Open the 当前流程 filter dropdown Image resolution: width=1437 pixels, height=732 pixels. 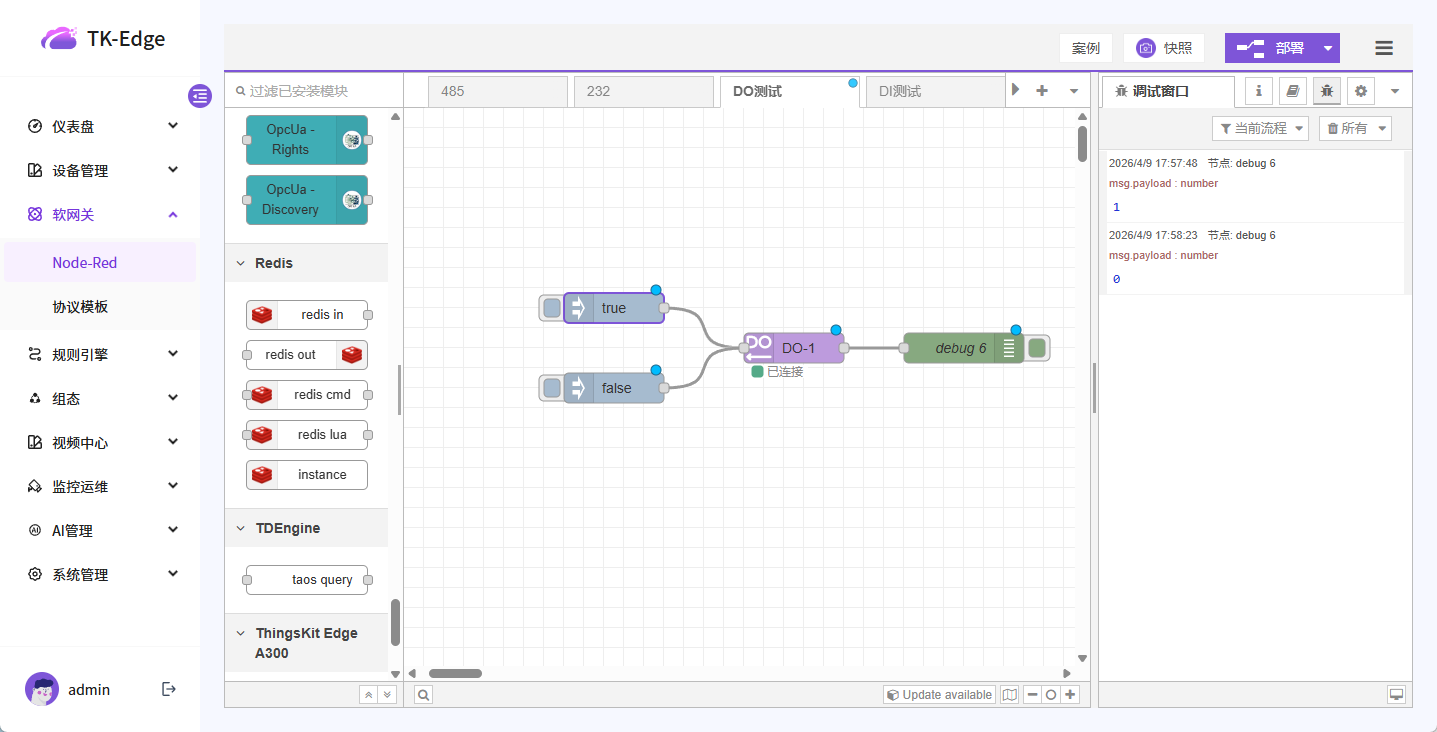point(1259,128)
